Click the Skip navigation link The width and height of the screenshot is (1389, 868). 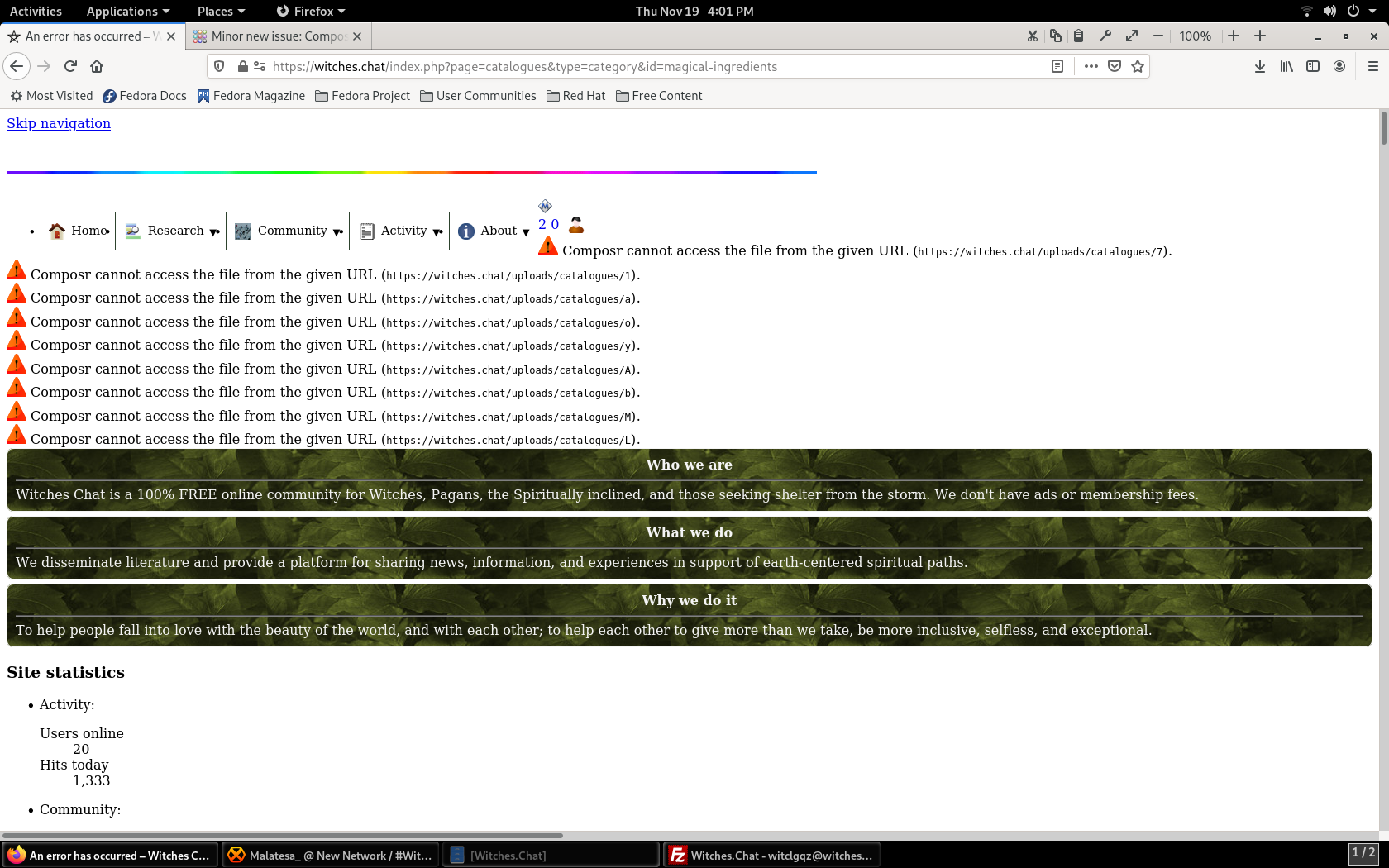click(x=58, y=123)
